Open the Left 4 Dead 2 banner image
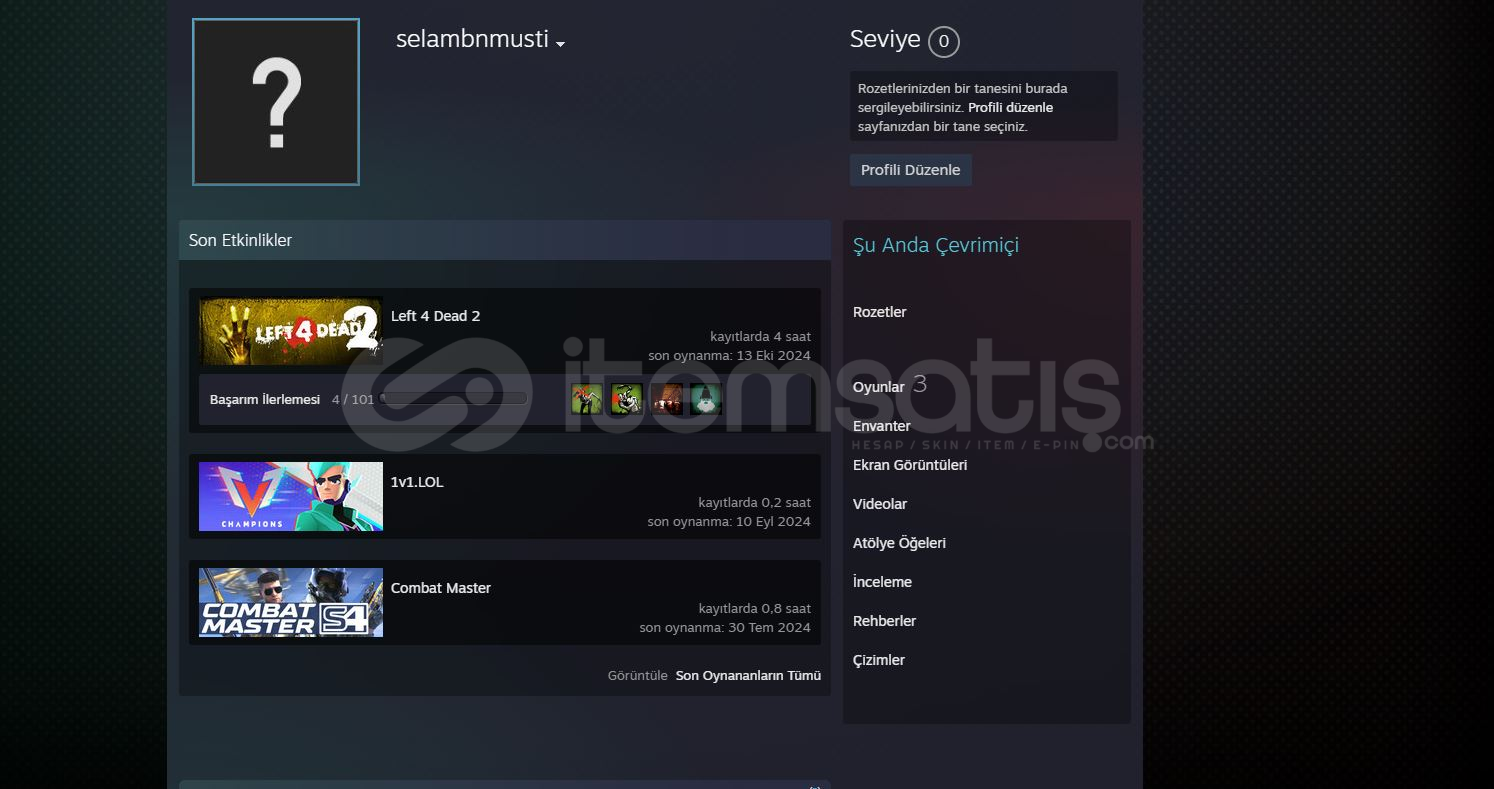1494x789 pixels. pos(291,331)
